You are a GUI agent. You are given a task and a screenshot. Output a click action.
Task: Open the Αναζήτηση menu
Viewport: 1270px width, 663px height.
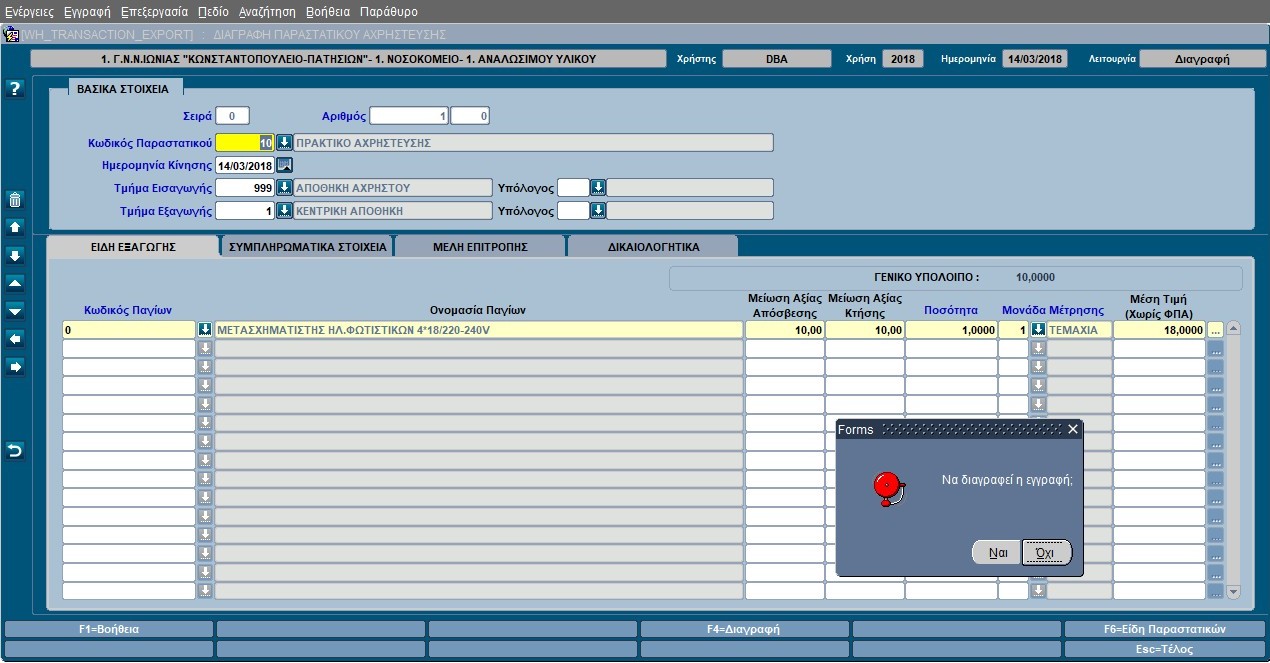267,12
